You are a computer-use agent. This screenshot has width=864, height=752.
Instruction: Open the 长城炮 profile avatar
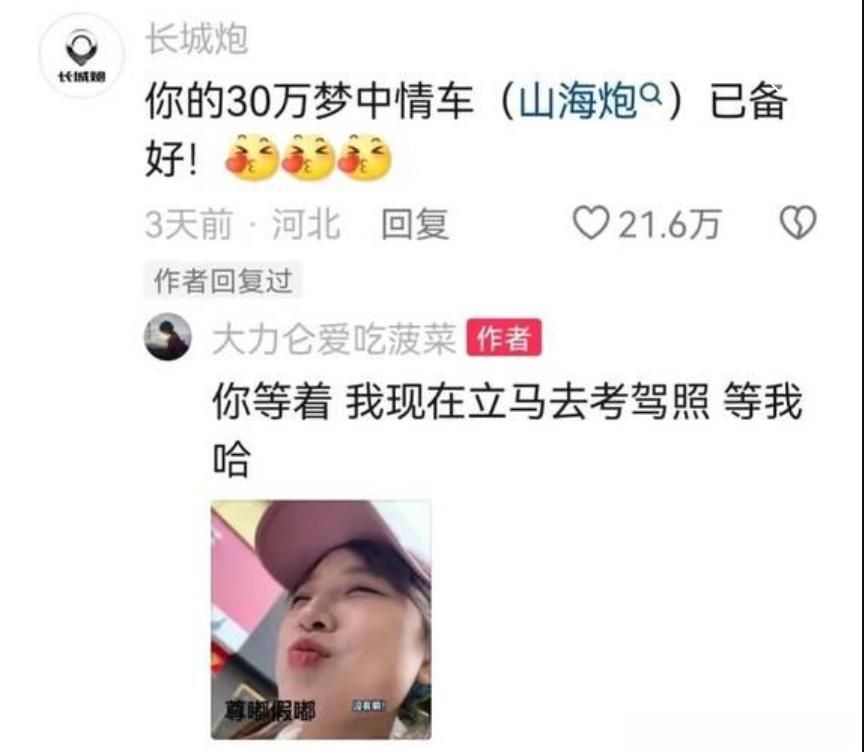pyautogui.click(x=82, y=56)
